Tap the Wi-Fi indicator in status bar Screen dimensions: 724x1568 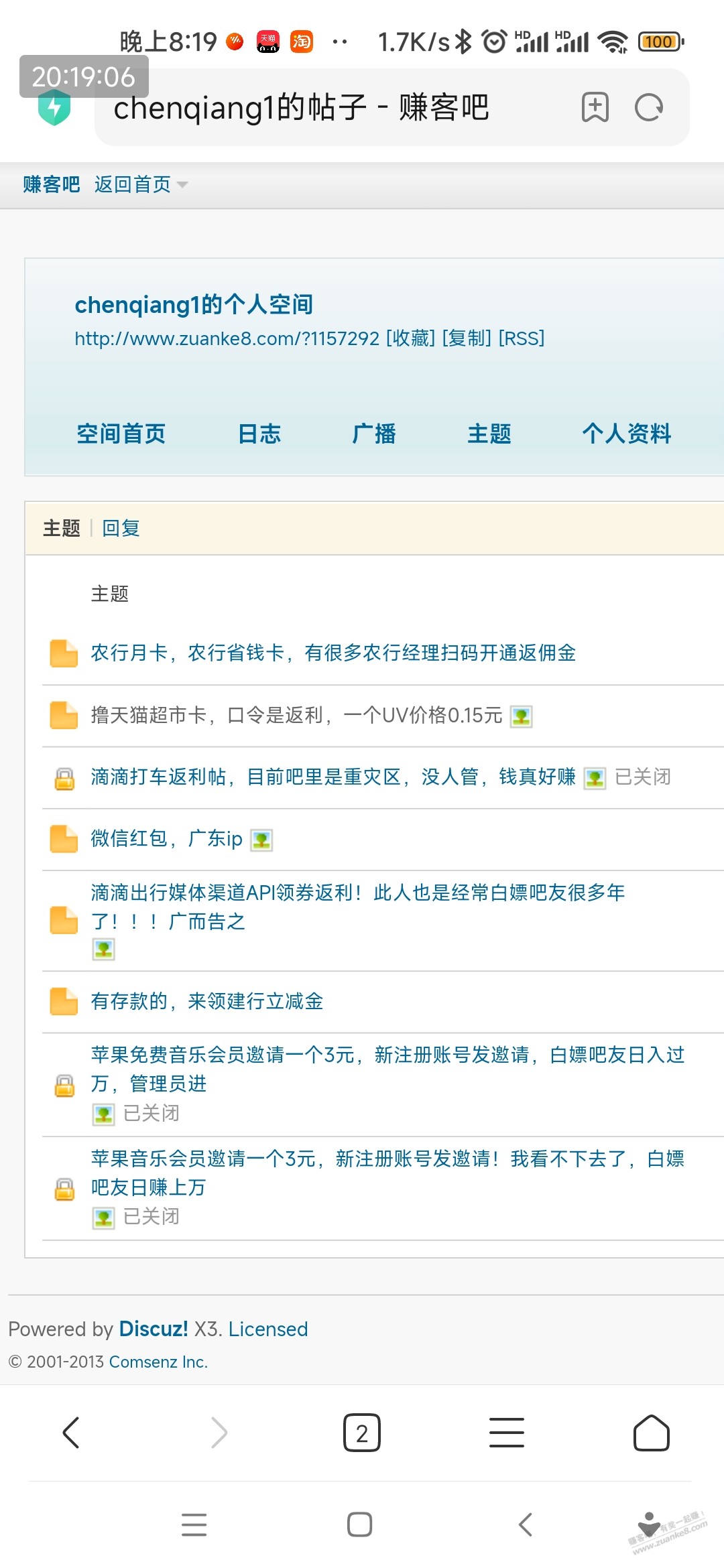pos(613,42)
